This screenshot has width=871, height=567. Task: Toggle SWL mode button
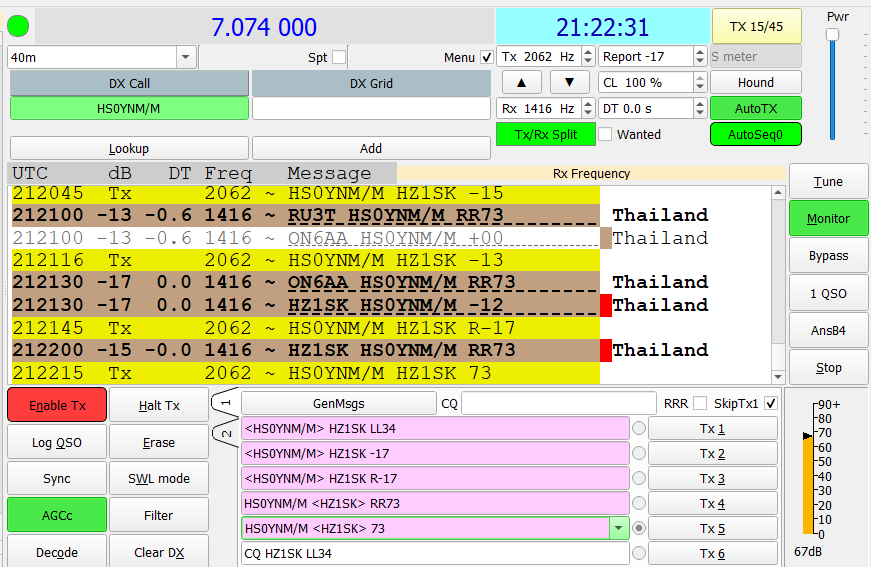coord(159,479)
